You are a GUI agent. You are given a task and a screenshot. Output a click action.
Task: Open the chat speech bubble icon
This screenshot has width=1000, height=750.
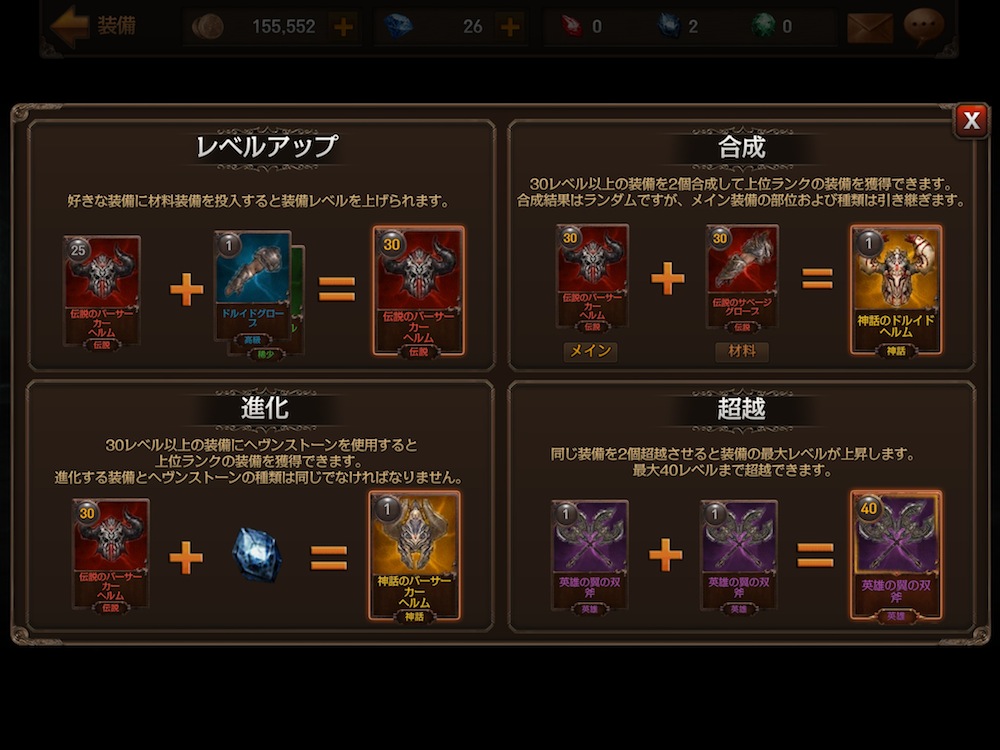point(924,27)
